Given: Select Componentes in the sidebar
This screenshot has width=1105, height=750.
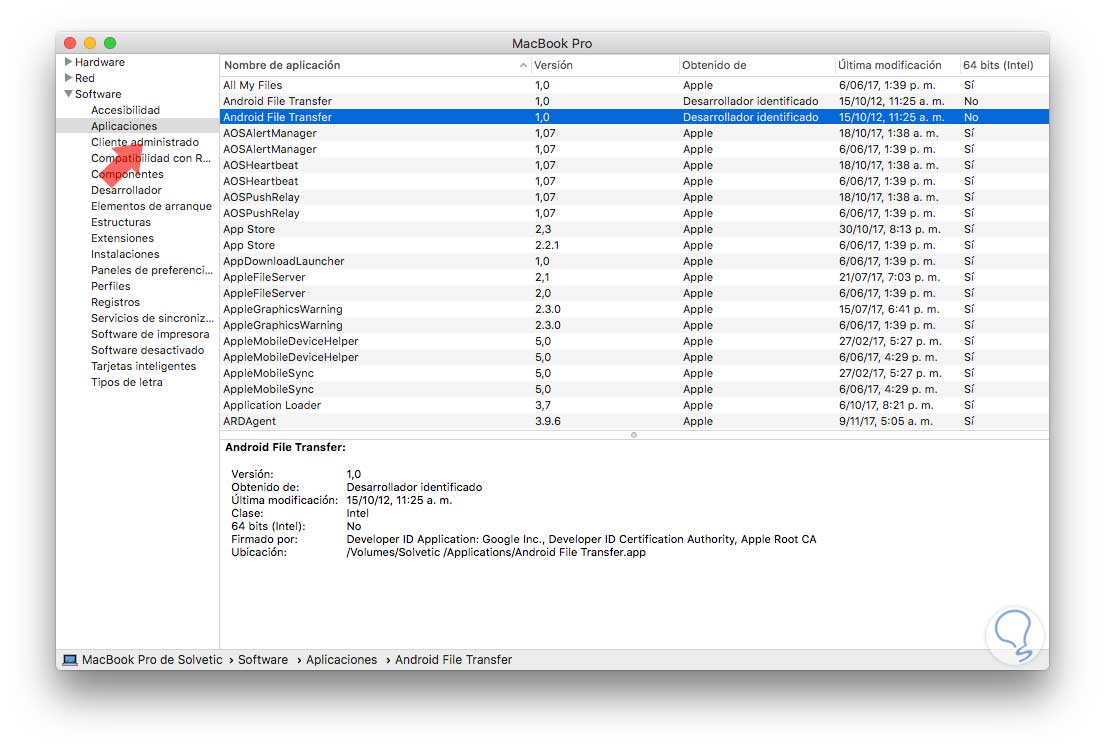Looking at the screenshot, I should click(x=127, y=174).
